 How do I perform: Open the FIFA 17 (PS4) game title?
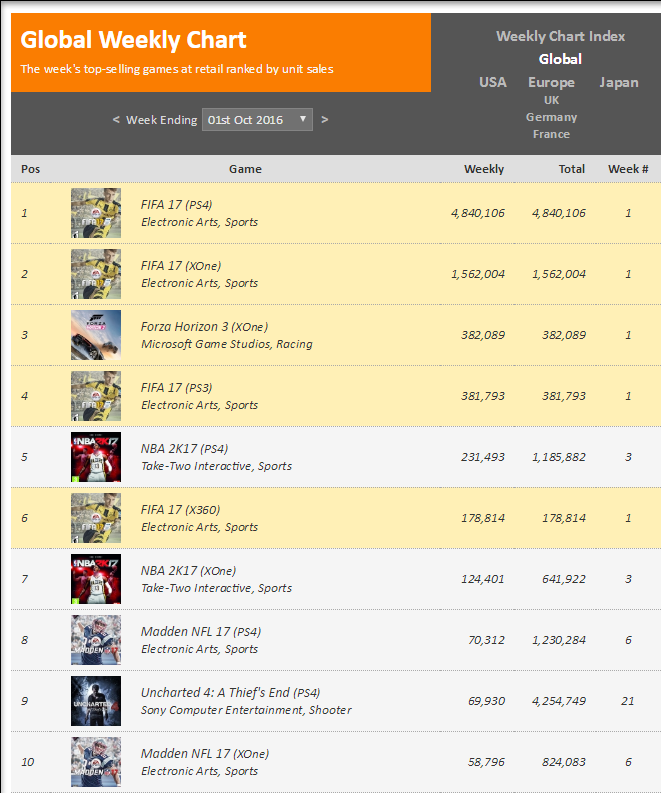click(x=177, y=205)
